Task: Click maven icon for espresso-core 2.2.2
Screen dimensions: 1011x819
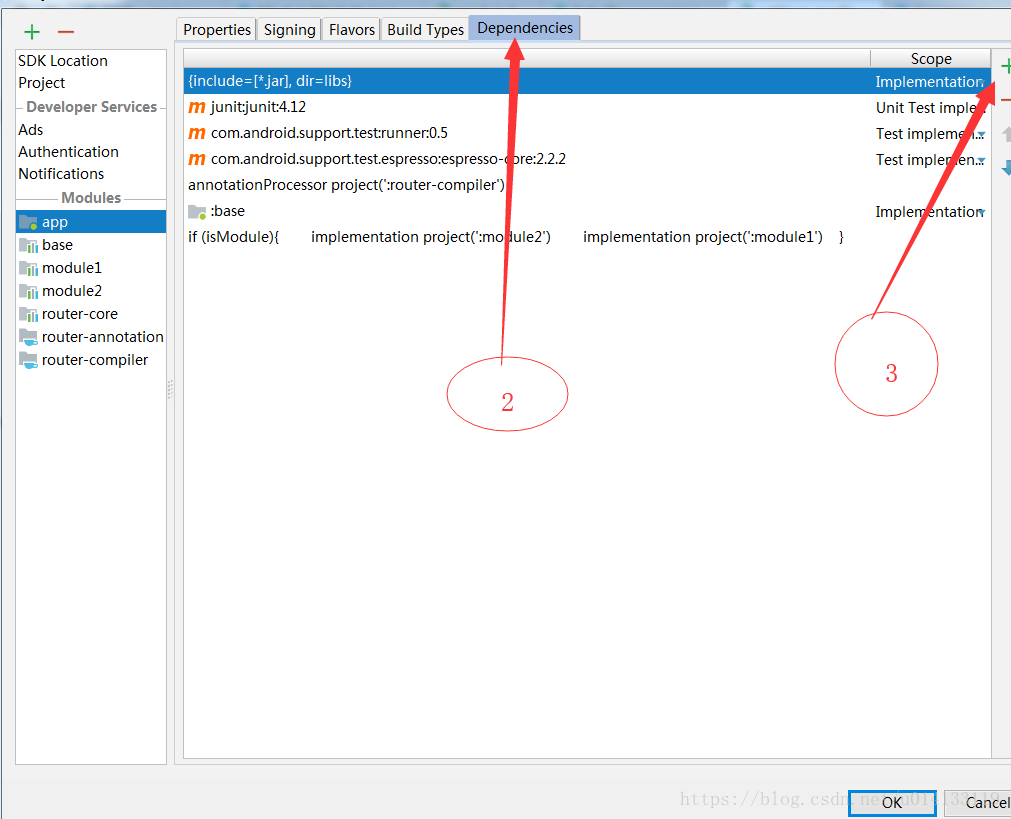Action: 197,159
